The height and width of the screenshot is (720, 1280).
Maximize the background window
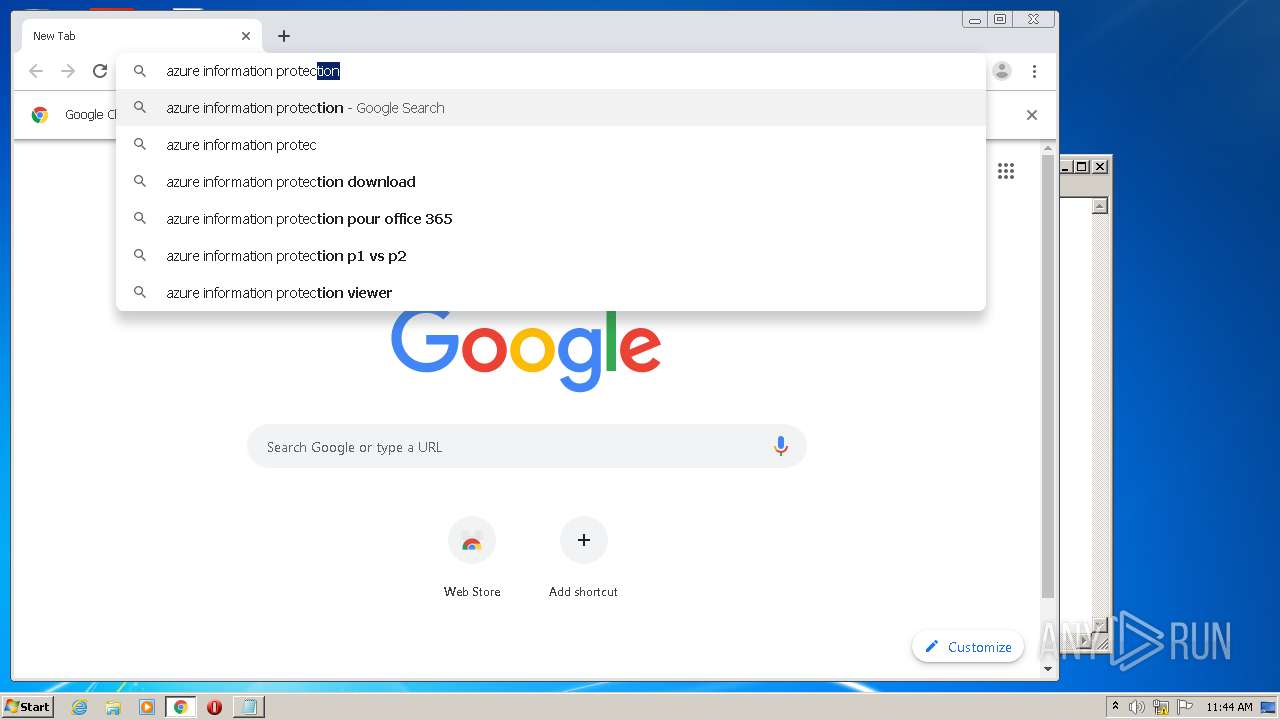point(1082,167)
